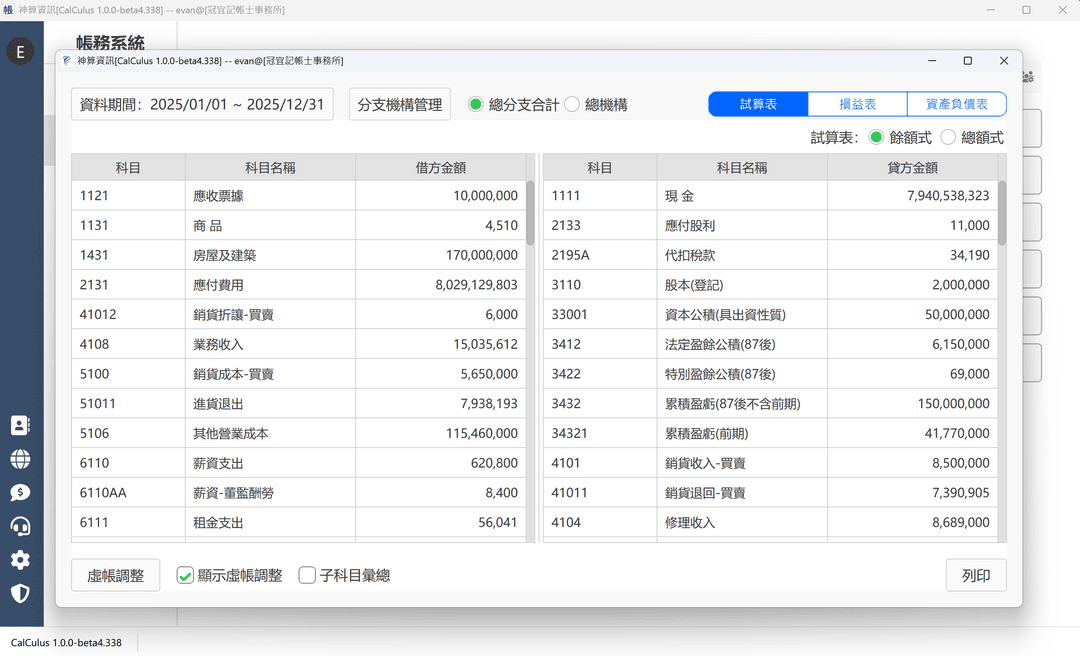Open the dollar chat bubble icon
1080x656 pixels.
pos(20,493)
